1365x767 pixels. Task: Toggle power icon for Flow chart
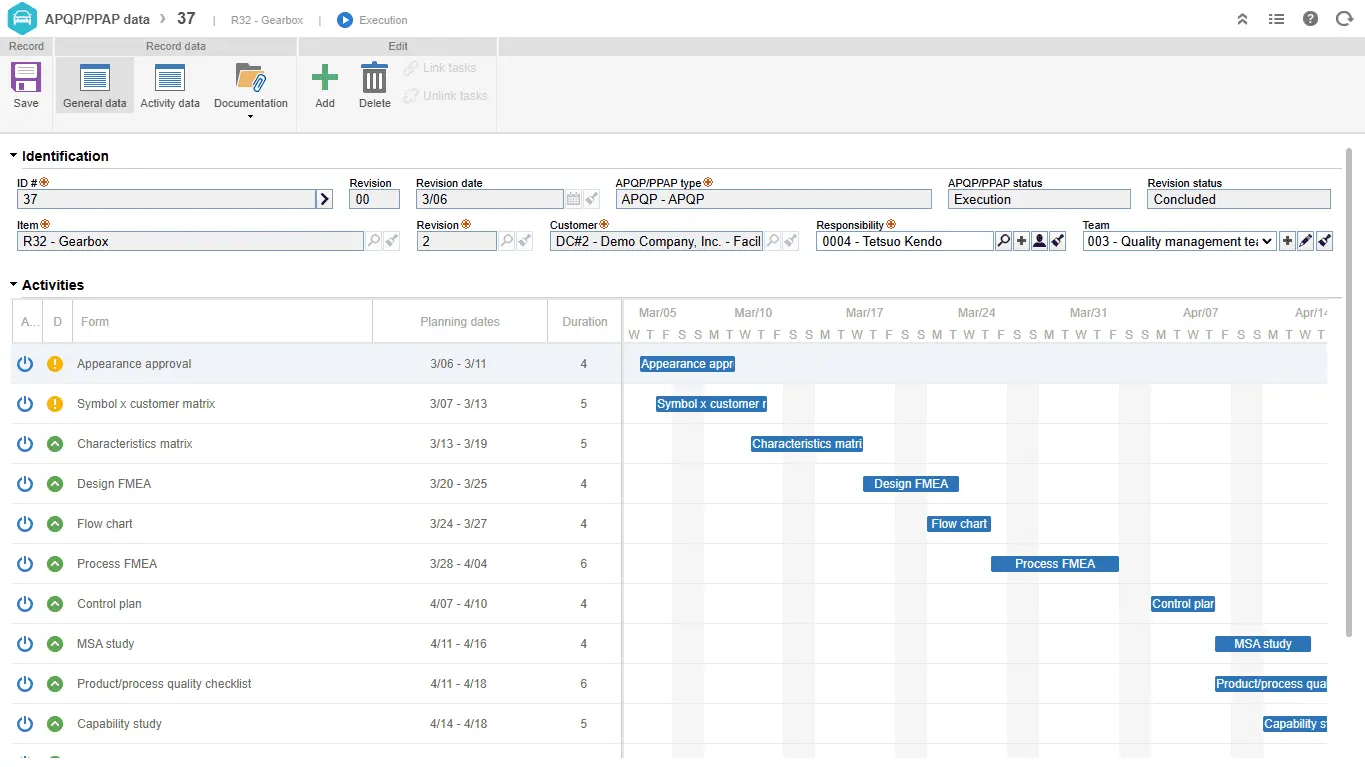[25, 524]
